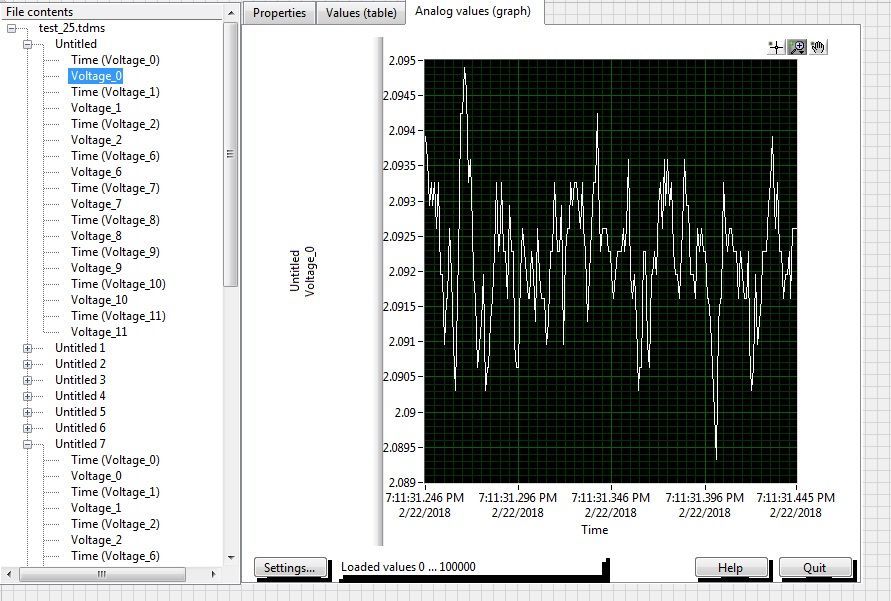Expand the Untitled 1 group

pyautogui.click(x=27, y=348)
